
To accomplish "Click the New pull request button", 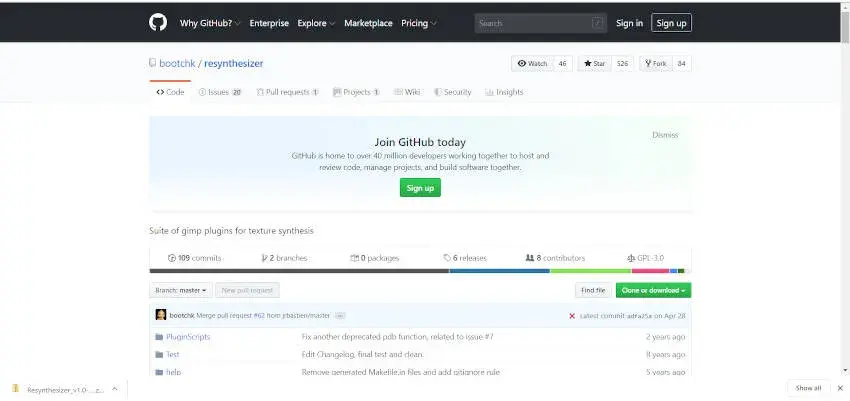I will [247, 290].
